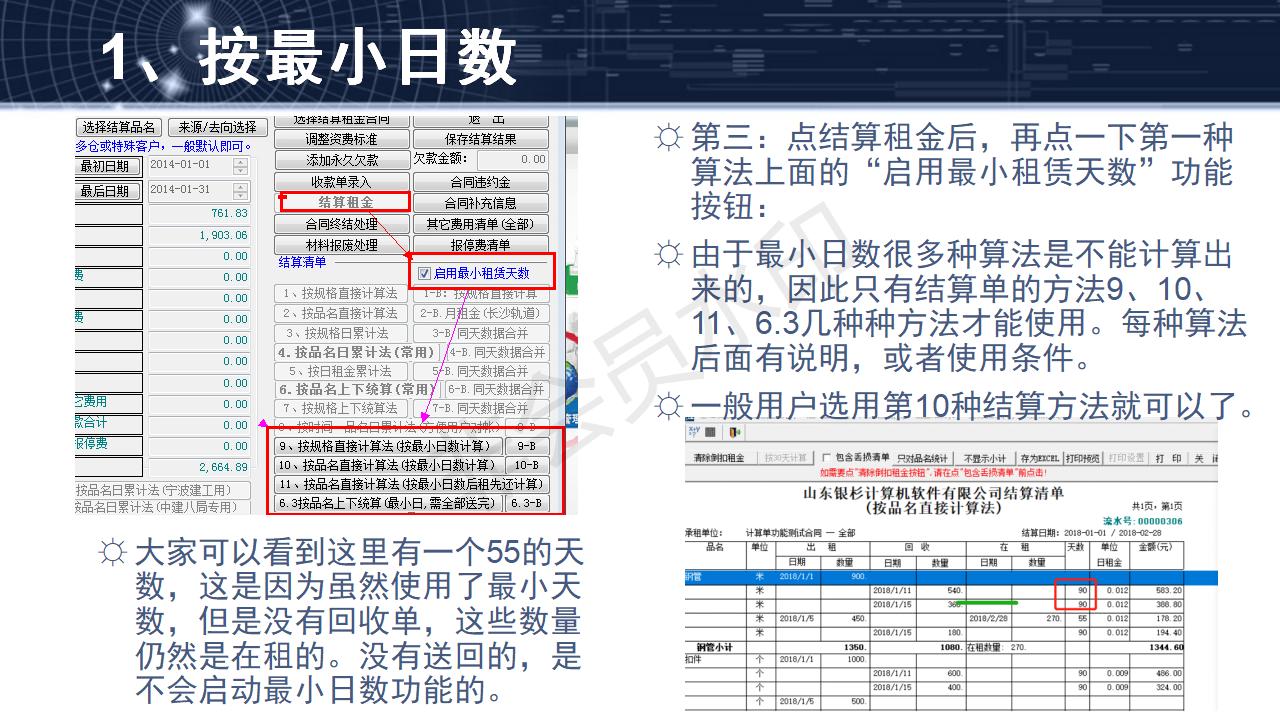The height and width of the screenshot is (720, 1280).
Task: Click the 保存结算结果 button
Action: (x=481, y=138)
